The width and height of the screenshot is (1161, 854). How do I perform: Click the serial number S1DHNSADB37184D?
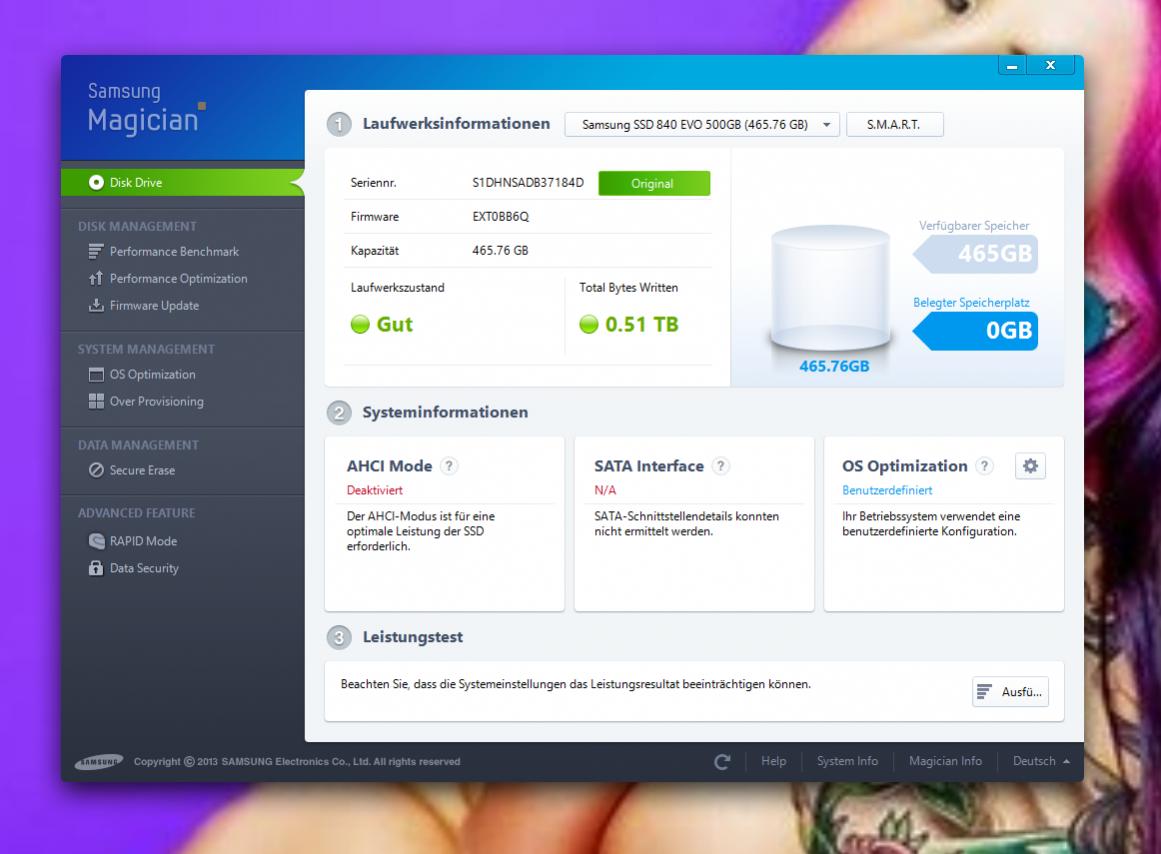pos(528,183)
